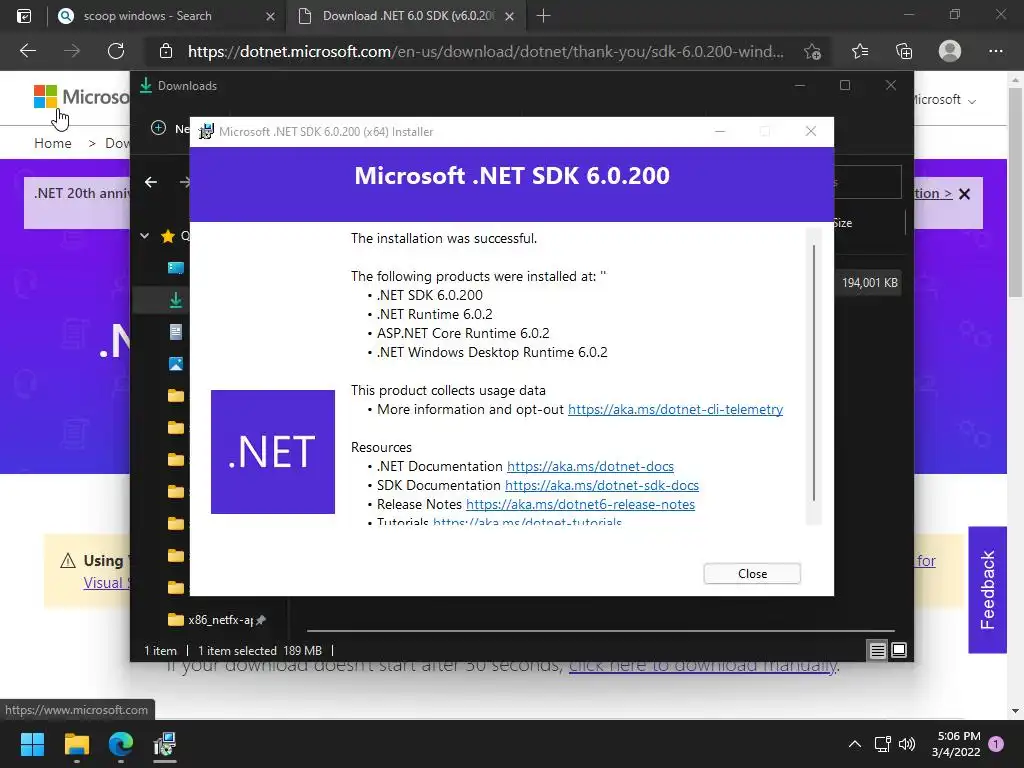
Task: Open a new Edge tab
Action: click(543, 16)
